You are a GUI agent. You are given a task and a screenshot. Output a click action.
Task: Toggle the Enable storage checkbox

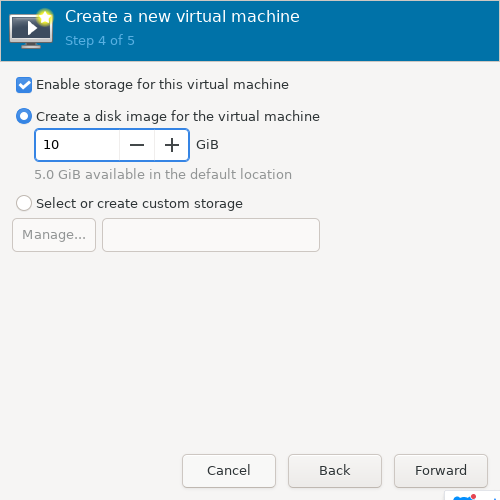pyautogui.click(x=24, y=85)
